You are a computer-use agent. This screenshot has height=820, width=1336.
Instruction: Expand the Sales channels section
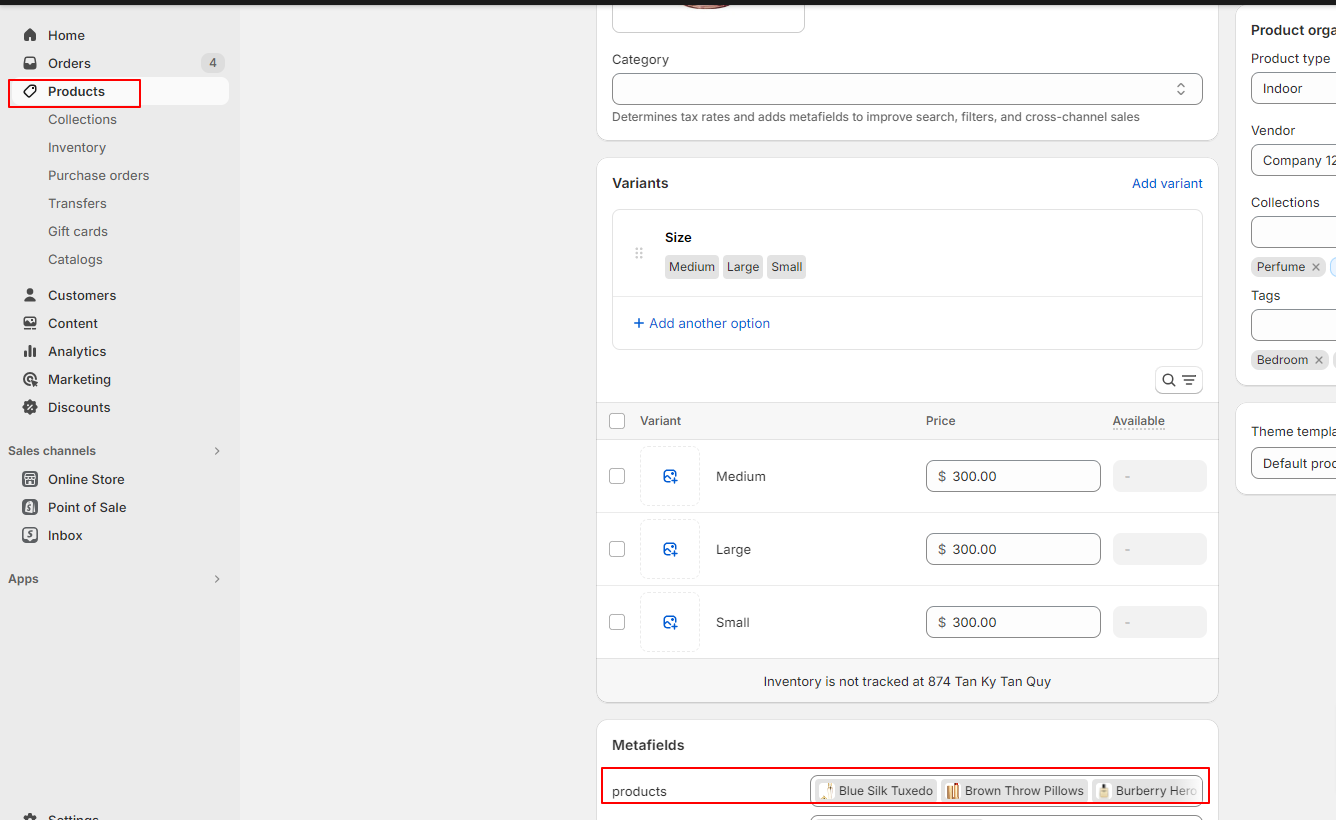pos(216,451)
